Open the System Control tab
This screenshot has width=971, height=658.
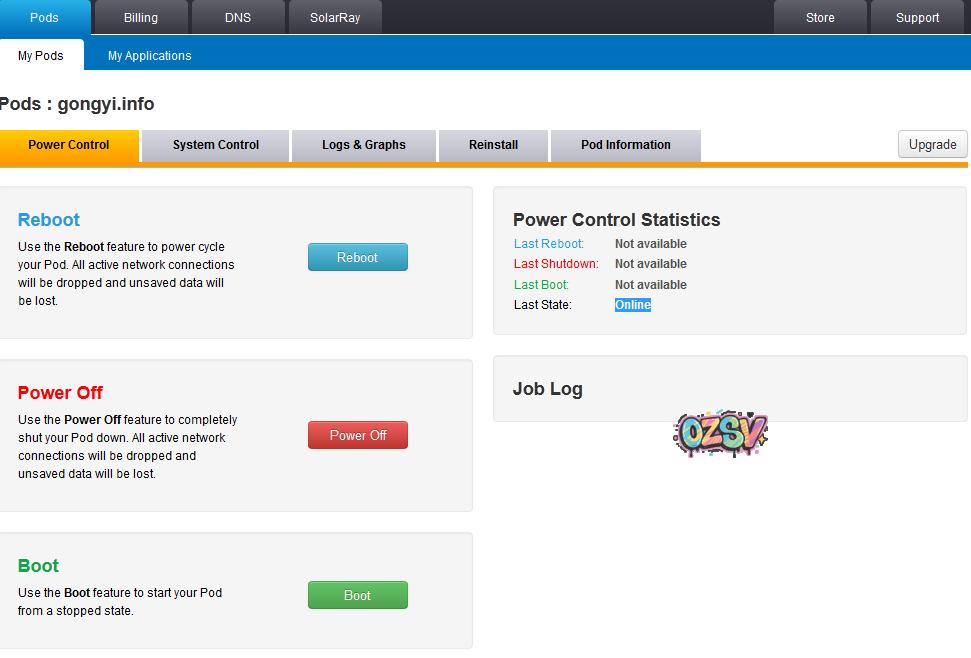(x=216, y=145)
